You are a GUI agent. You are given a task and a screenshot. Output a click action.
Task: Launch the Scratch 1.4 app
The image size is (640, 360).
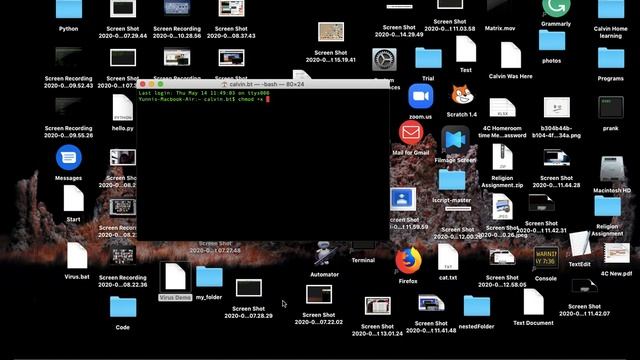(462, 96)
